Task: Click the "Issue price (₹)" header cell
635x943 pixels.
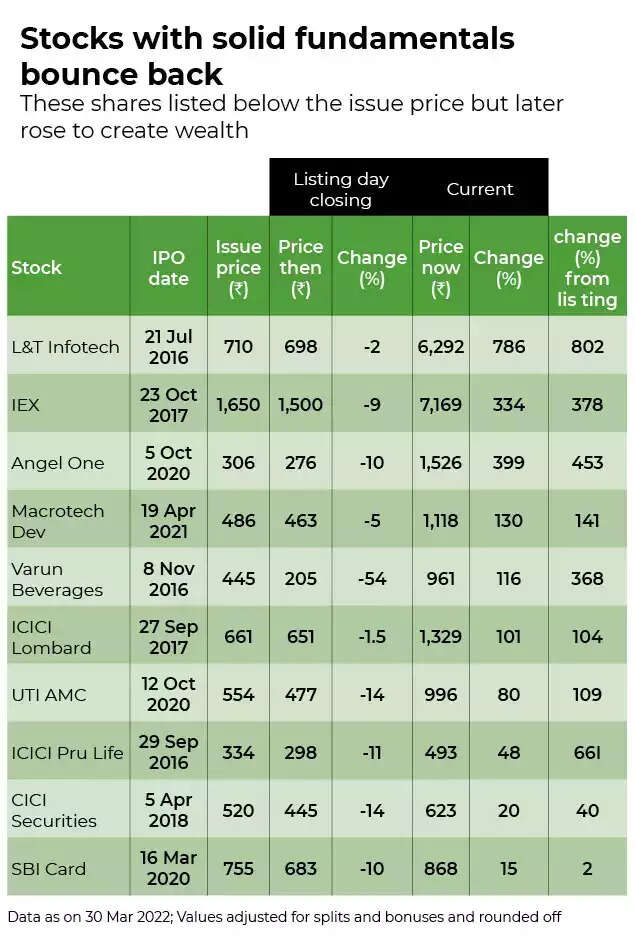Action: (238, 267)
